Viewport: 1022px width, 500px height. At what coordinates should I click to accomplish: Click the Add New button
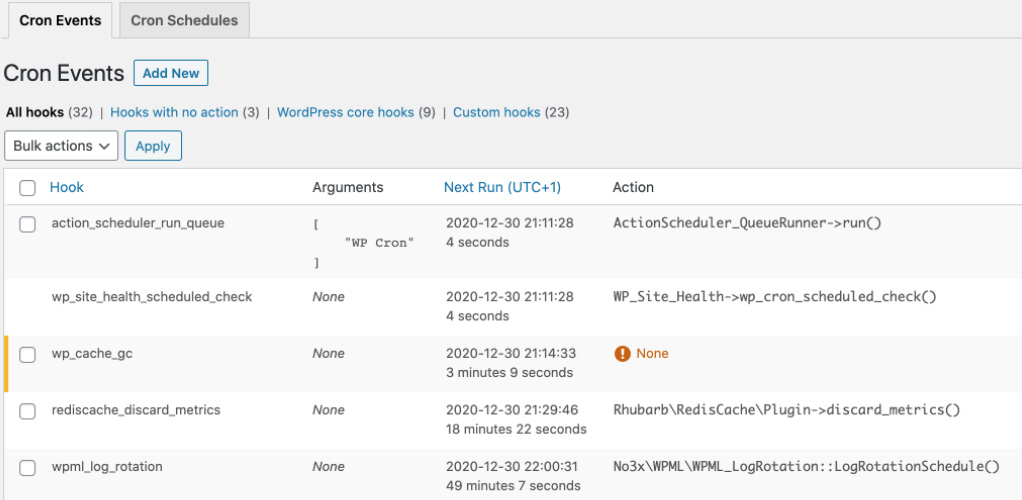coord(171,74)
